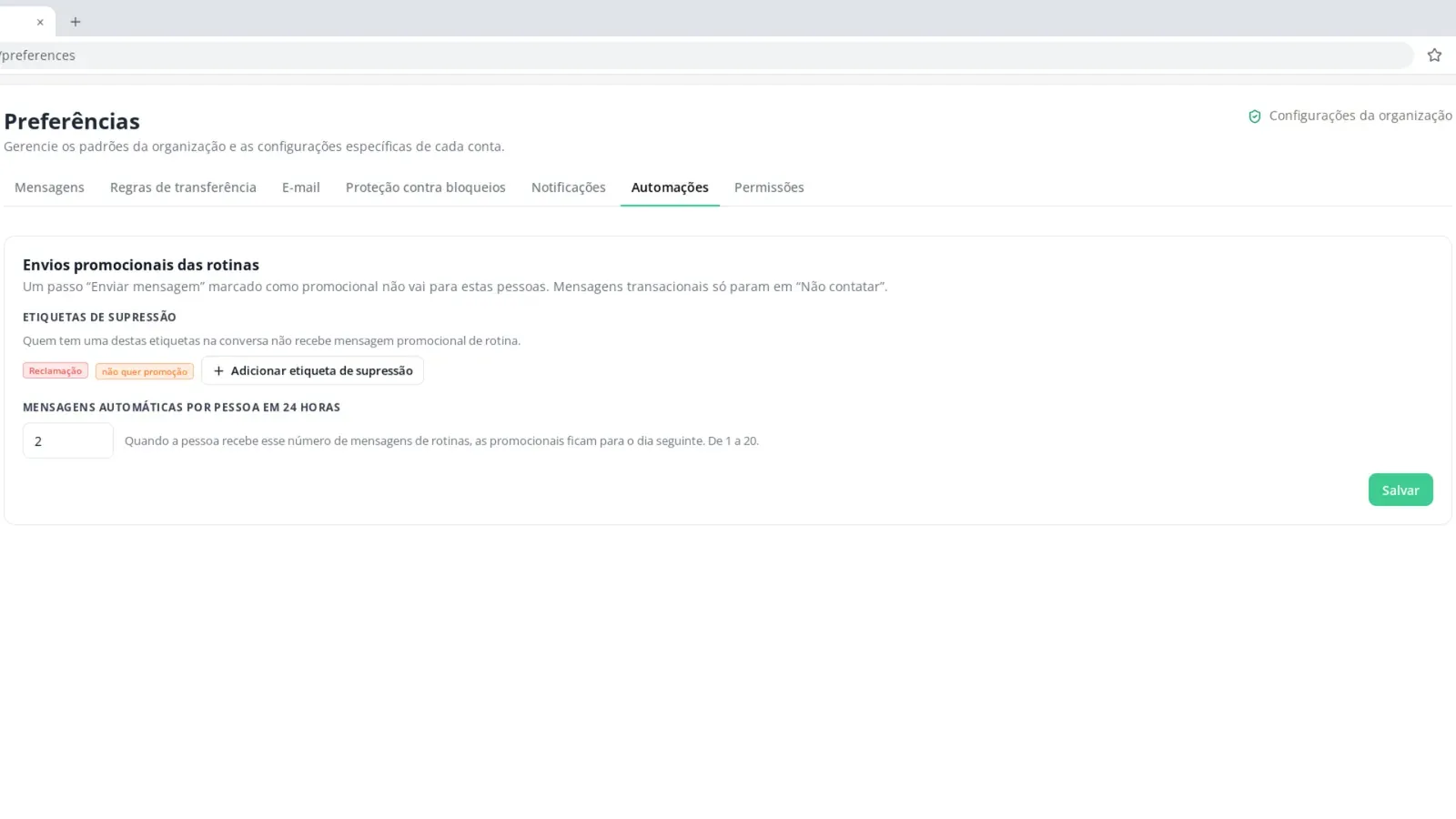Click MENSAGENS AUTOMÁTICAS POR PESSOA EM 24 HORAS label
Viewport: 1456px width, 819px height.
click(x=181, y=407)
